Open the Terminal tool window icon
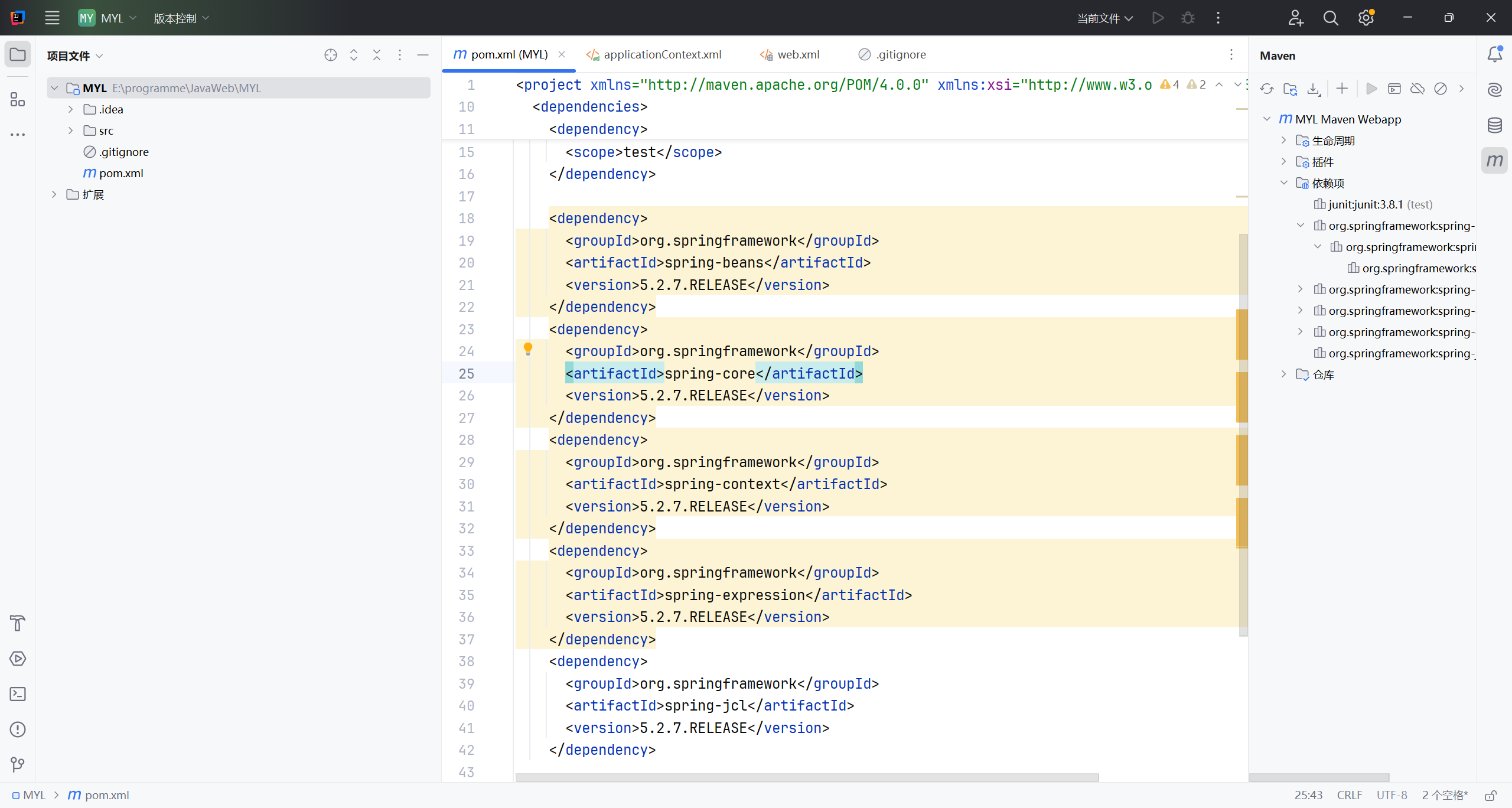Image resolution: width=1512 pixels, height=808 pixels. (18, 694)
